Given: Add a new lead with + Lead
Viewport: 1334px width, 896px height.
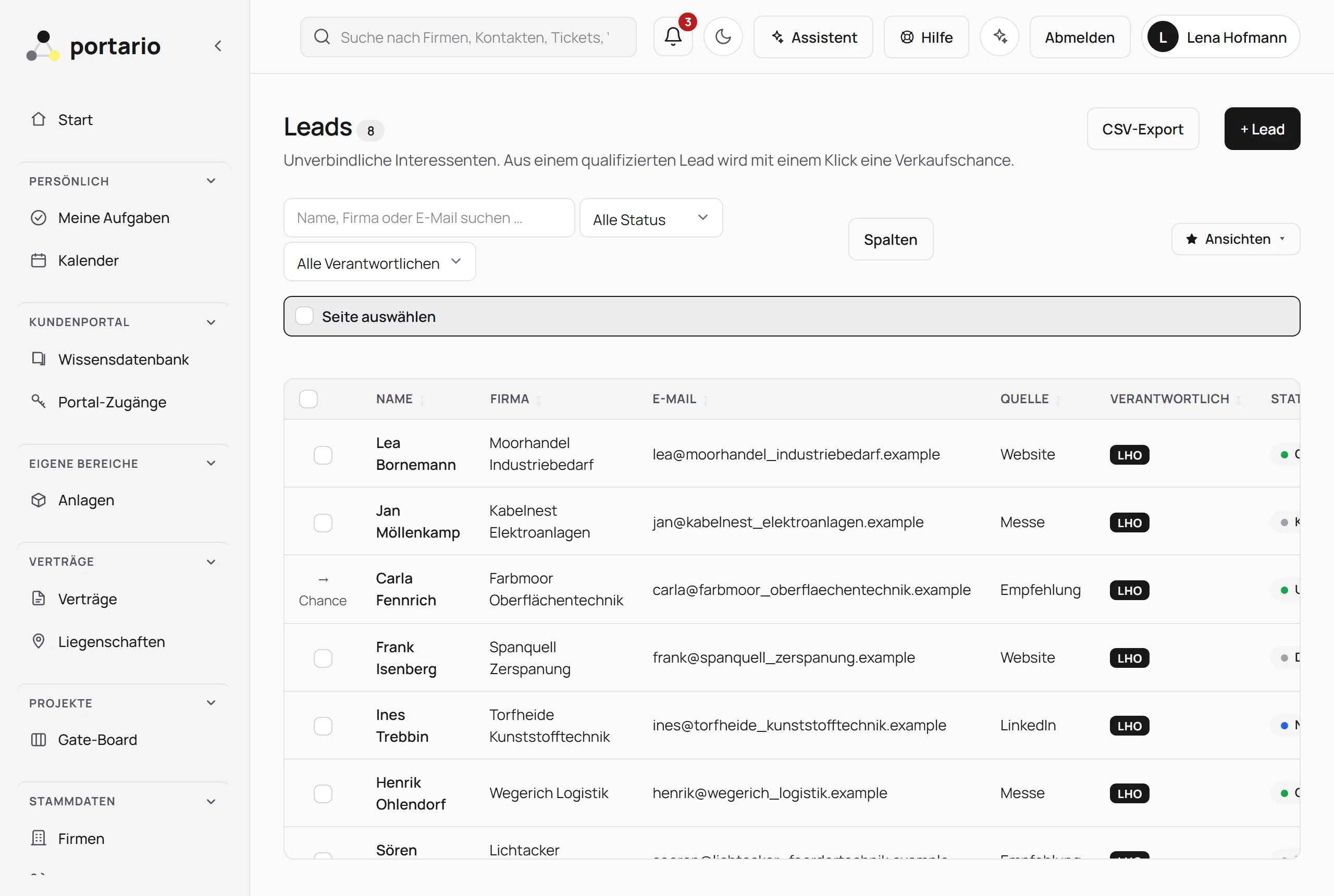Looking at the screenshot, I should coord(1262,129).
